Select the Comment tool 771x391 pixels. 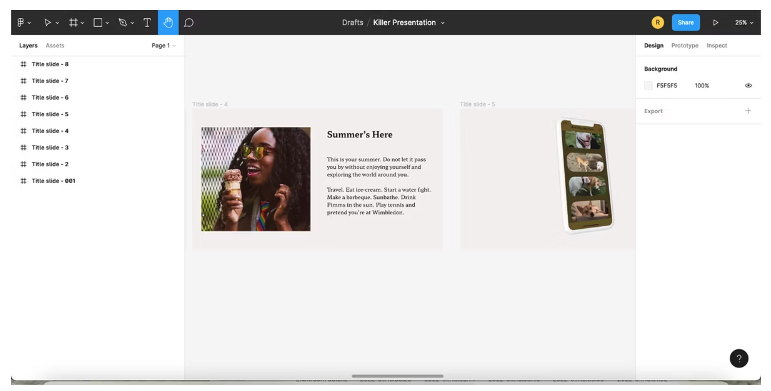click(189, 23)
